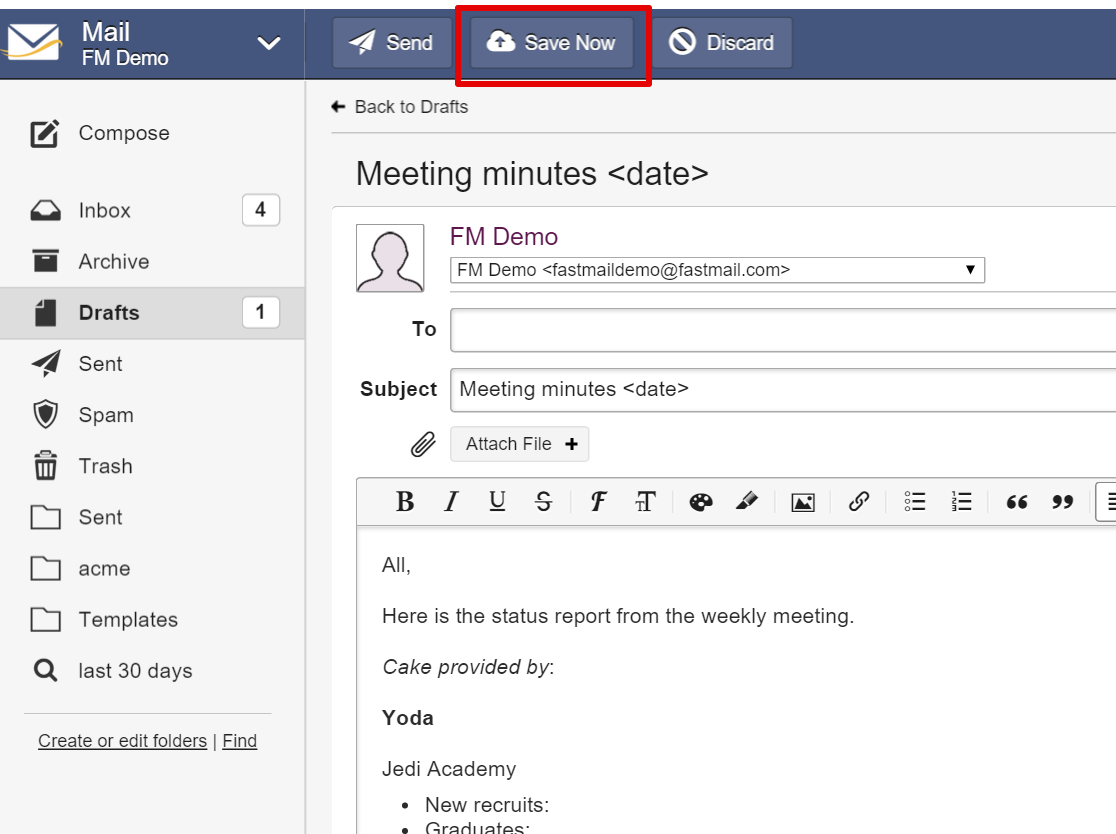The width and height of the screenshot is (1116, 834).
Task: Expand the Mail account switcher chevron
Action: pyautogui.click(x=269, y=43)
